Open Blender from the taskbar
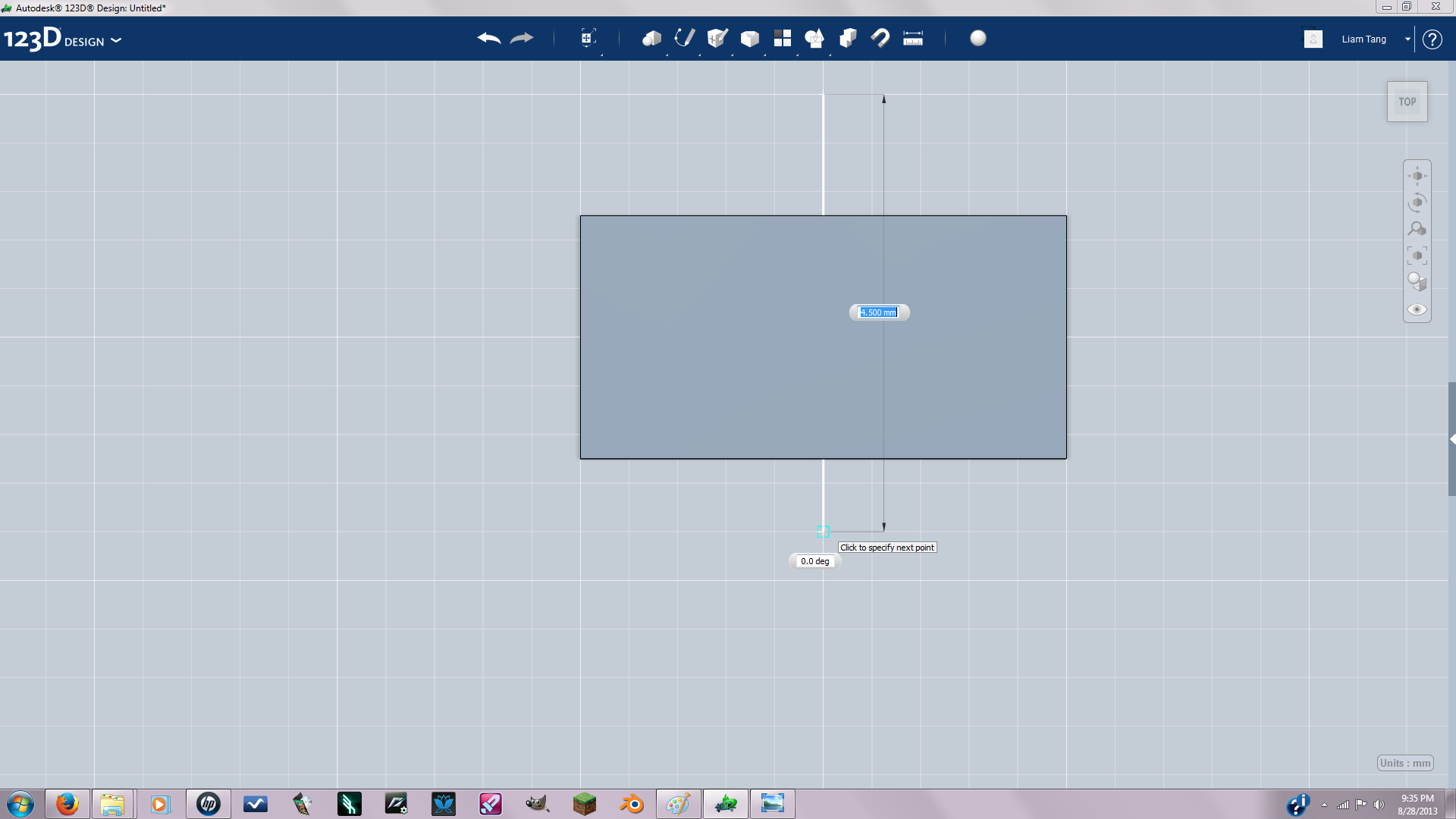This screenshot has width=1456, height=819. 632,804
